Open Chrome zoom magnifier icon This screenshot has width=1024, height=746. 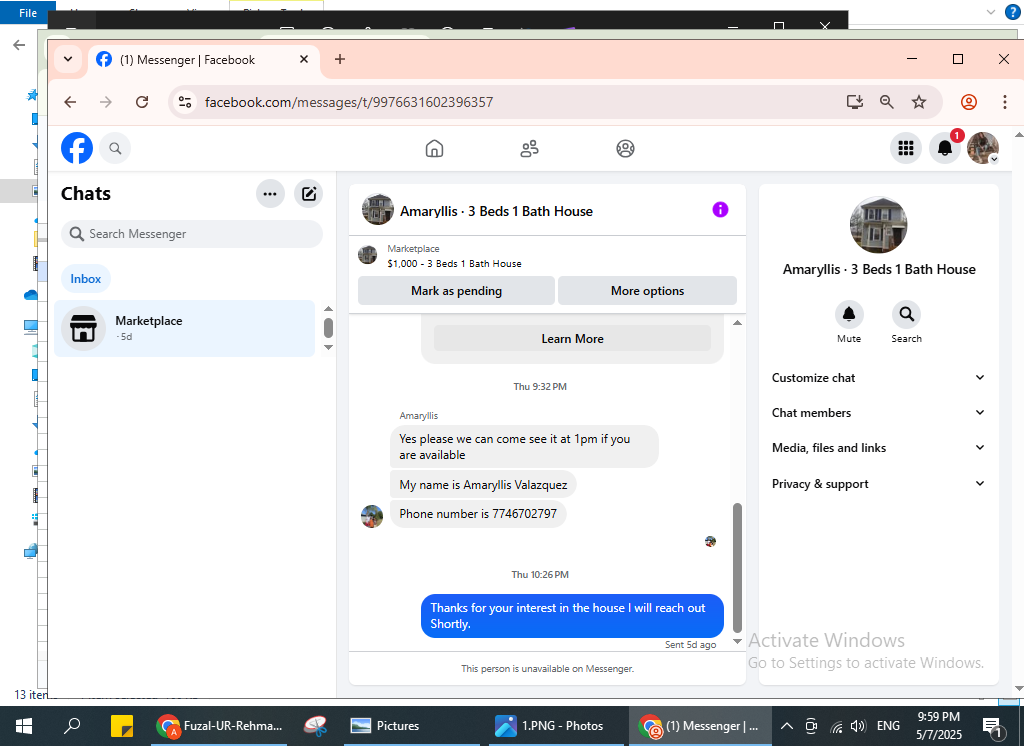click(886, 102)
